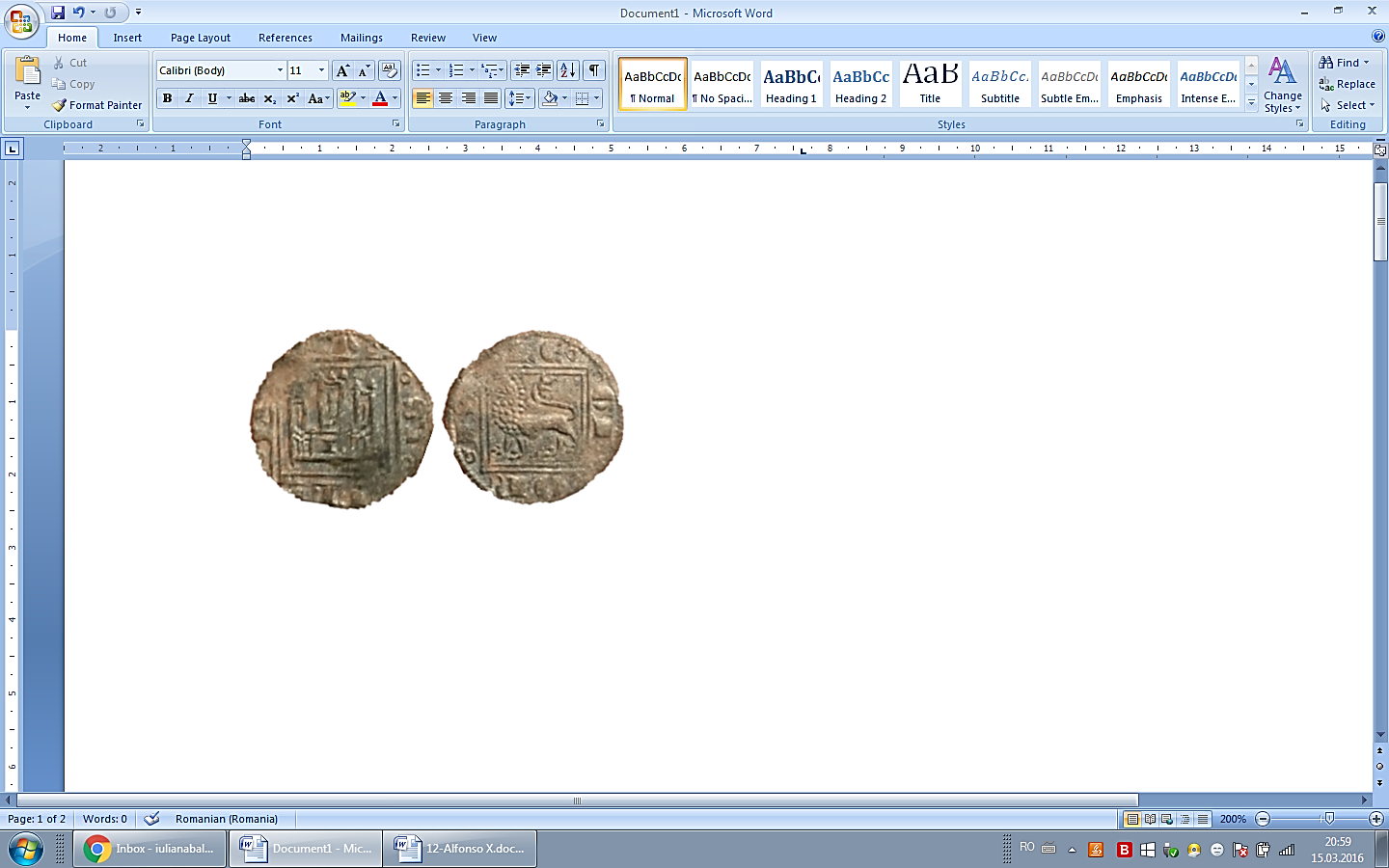Open the bulleted list gallery
Viewport: 1389px width, 868px height.
pos(439,69)
